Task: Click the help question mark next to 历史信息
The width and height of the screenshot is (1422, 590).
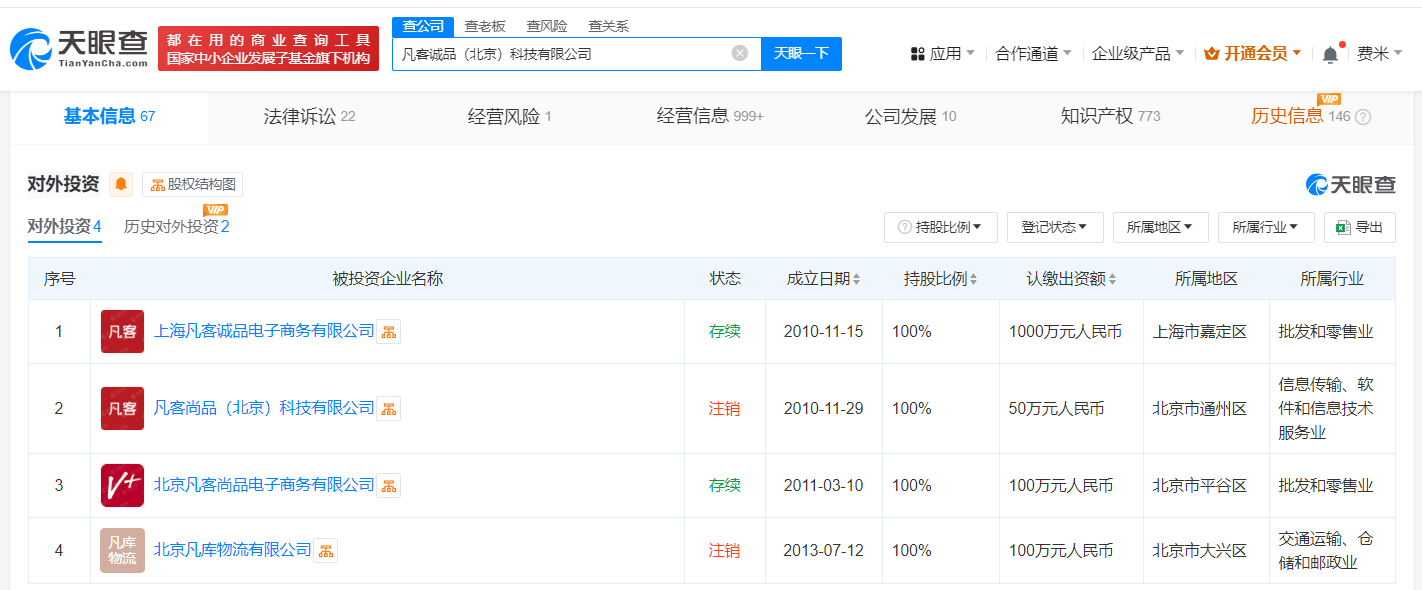Action: coord(1363,117)
